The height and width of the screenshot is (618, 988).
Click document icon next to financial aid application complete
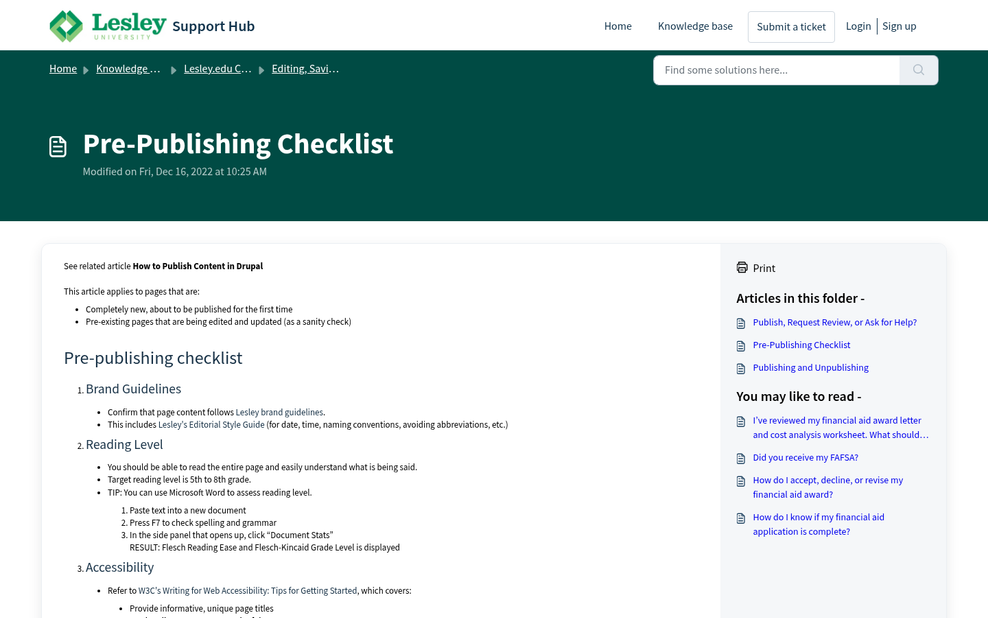pos(741,518)
